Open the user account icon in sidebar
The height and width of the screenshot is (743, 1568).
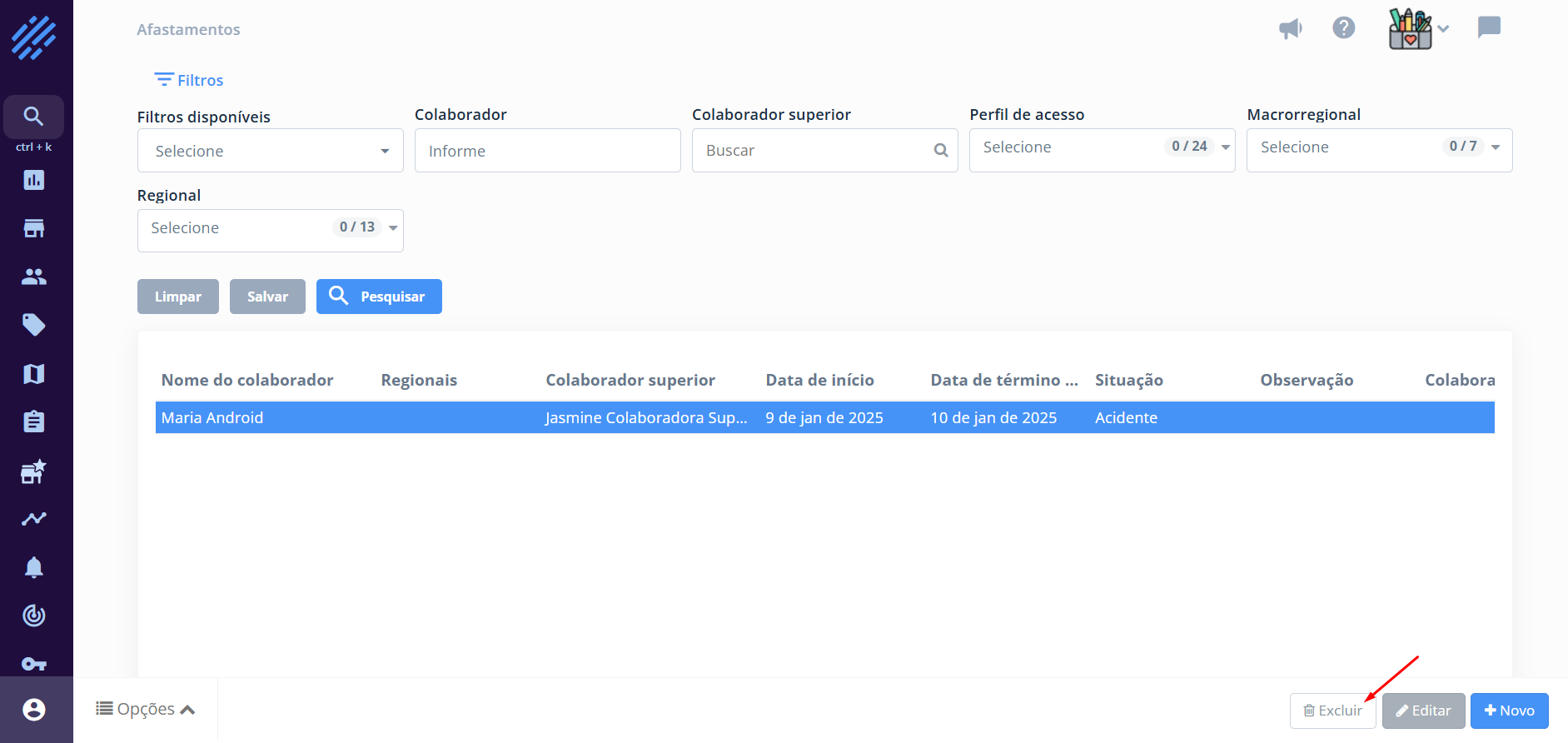(x=34, y=710)
